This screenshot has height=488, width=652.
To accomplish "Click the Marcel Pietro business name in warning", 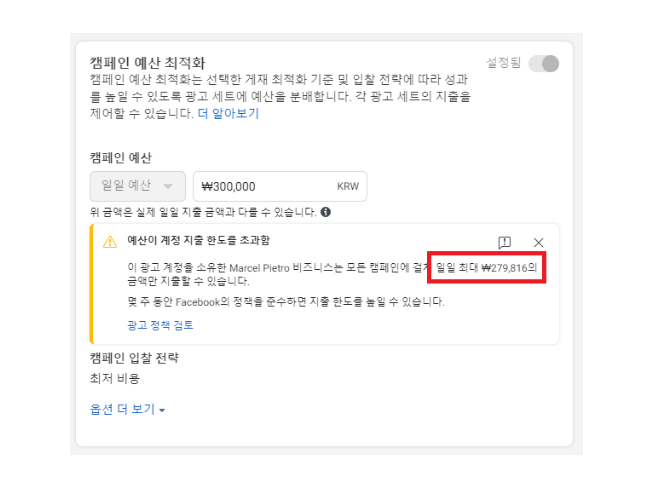I will tap(264, 268).
